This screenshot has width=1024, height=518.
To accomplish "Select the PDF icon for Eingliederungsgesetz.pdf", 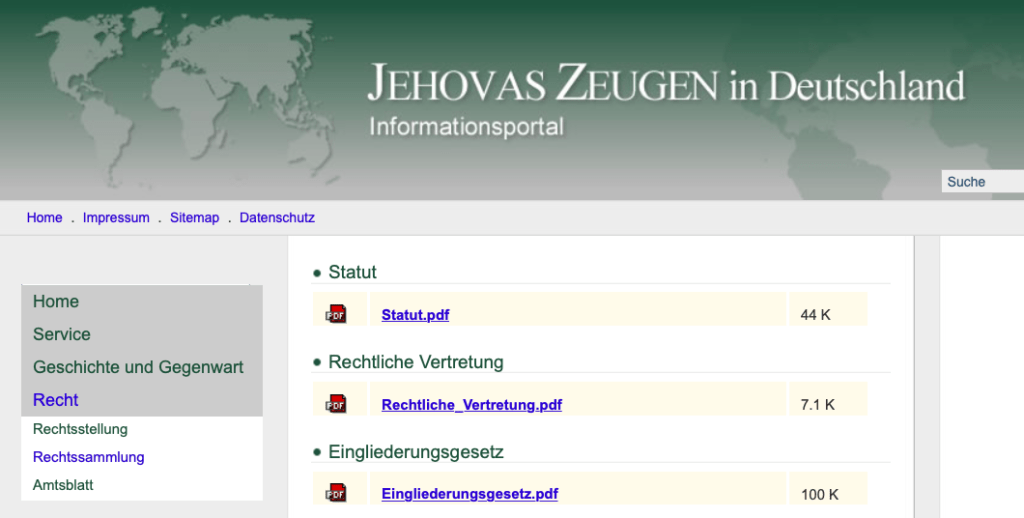I will (336, 494).
